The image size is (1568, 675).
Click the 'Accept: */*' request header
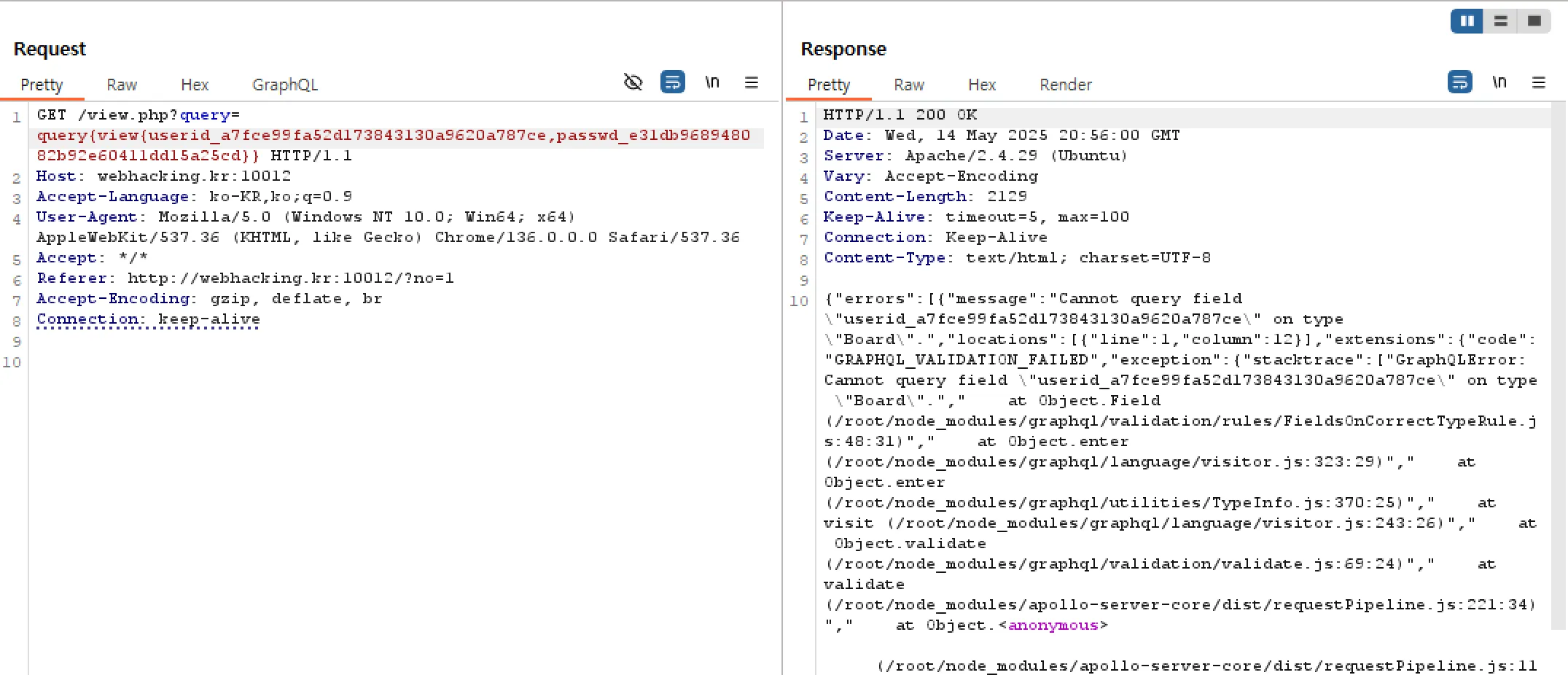92,257
